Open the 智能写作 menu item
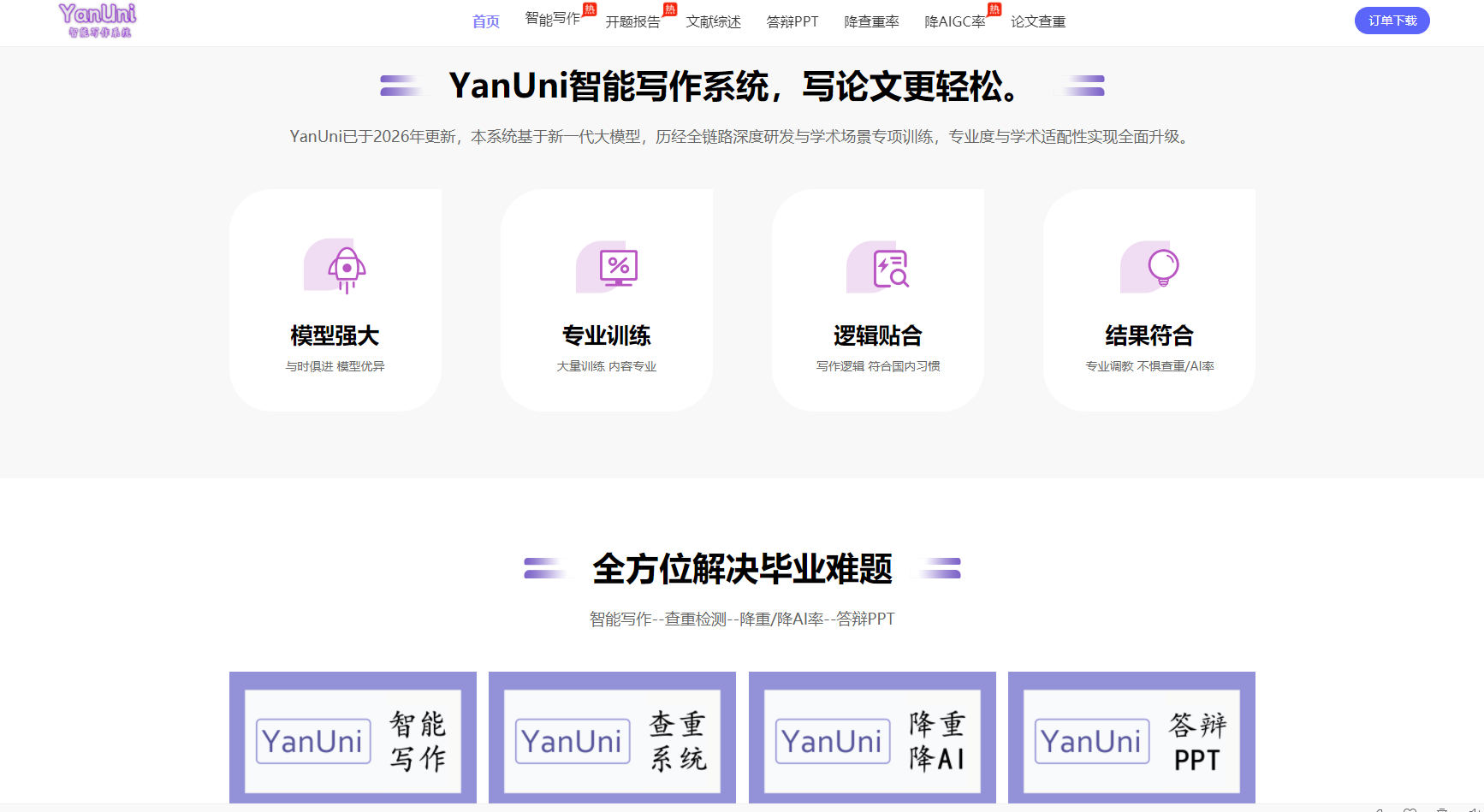The image size is (1484, 812). click(x=551, y=21)
